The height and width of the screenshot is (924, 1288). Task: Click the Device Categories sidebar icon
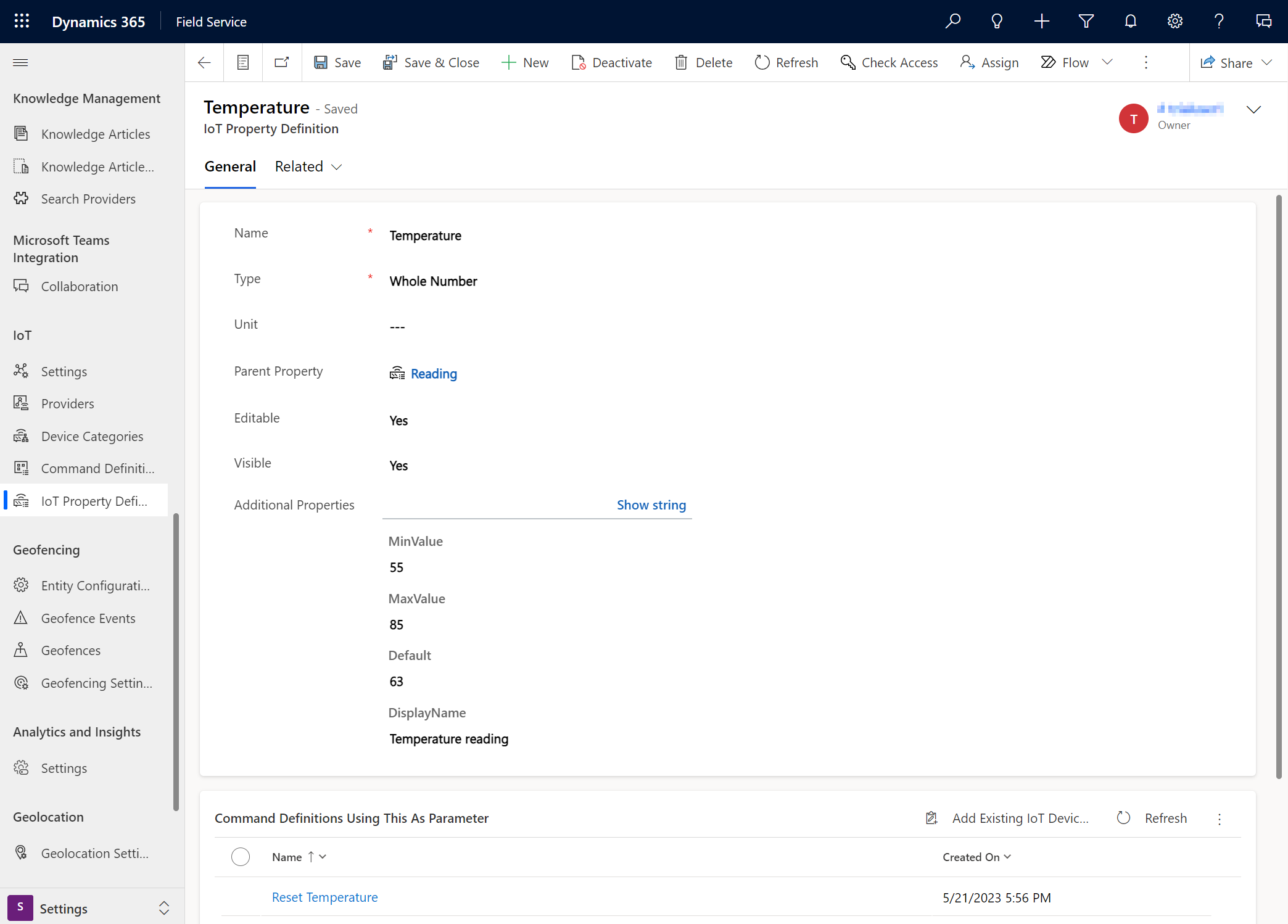click(22, 435)
